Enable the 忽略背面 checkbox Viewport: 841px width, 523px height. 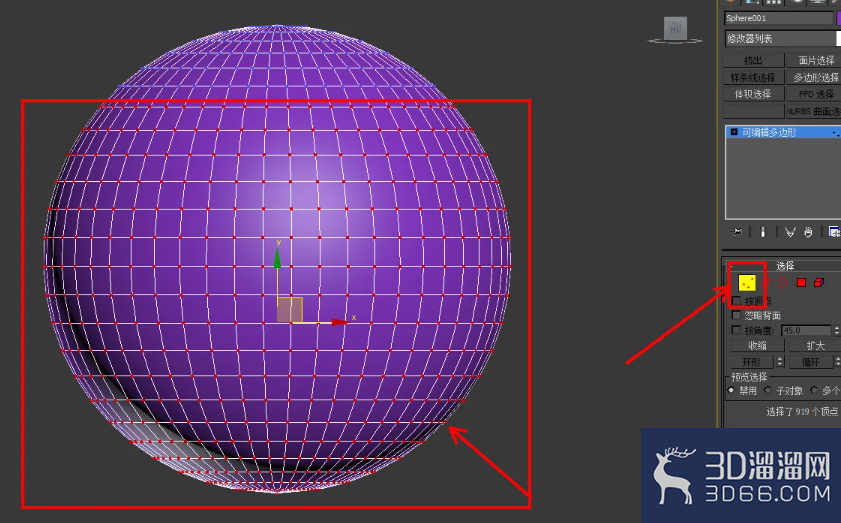click(x=736, y=315)
